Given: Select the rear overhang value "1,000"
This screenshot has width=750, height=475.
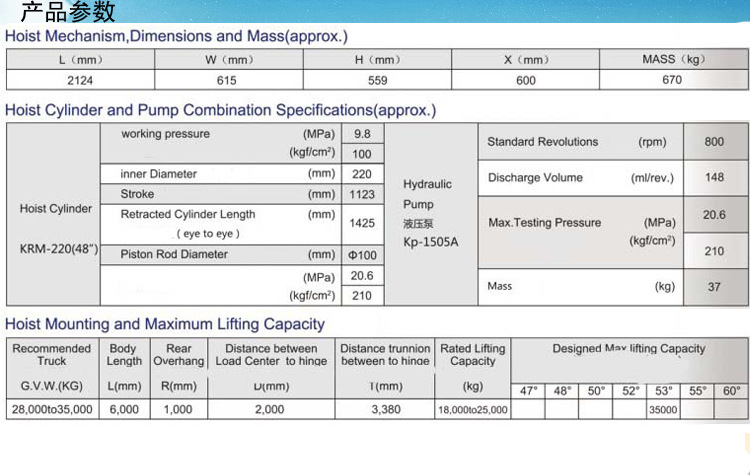Looking at the screenshot, I should (178, 409).
